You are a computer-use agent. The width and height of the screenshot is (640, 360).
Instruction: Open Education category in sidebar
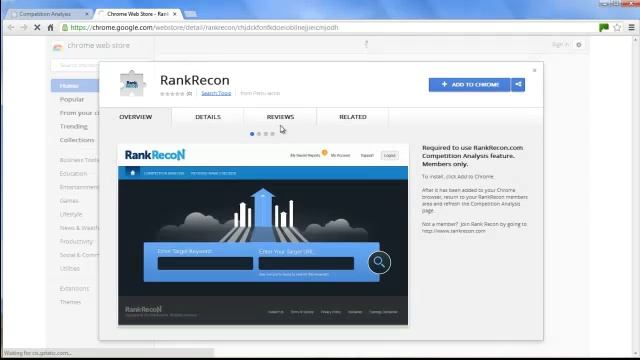[73, 173]
